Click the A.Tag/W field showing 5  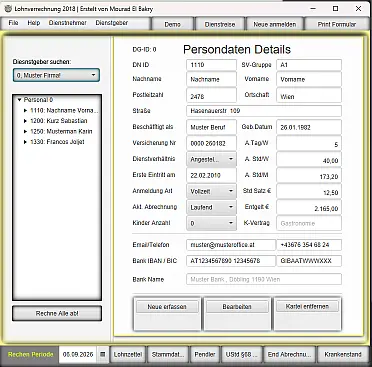pyautogui.click(x=309, y=143)
